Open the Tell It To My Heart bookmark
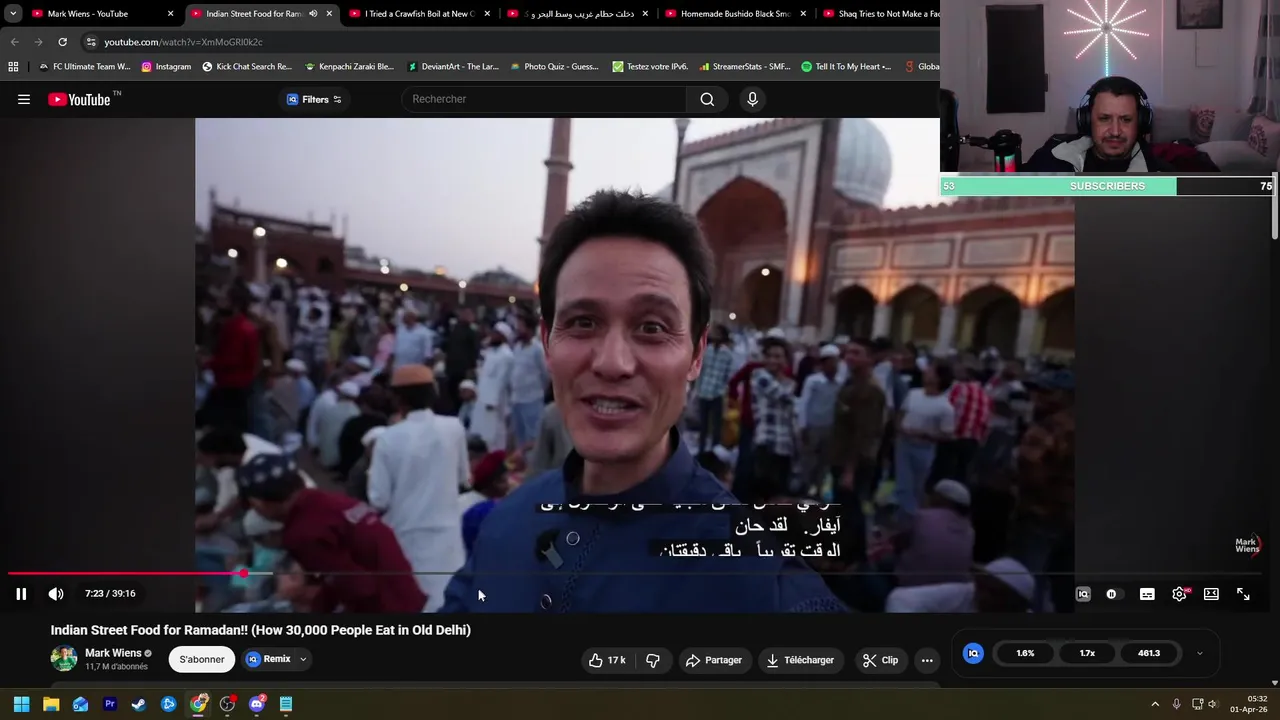Viewport: 1280px width, 720px height. (846, 67)
